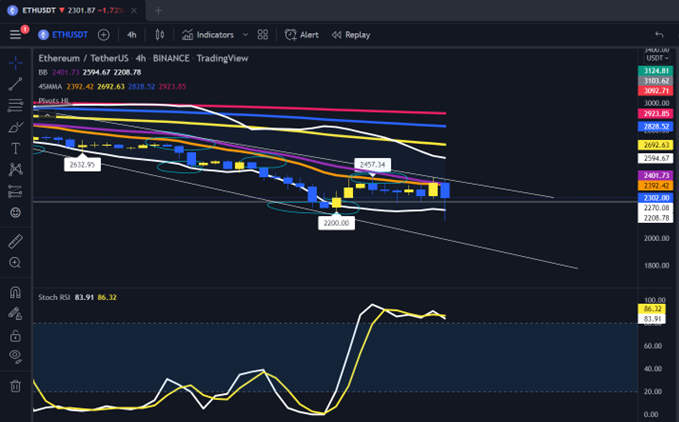Undo the last chart action
The height and width of the screenshot is (422, 679).
[x=659, y=35]
